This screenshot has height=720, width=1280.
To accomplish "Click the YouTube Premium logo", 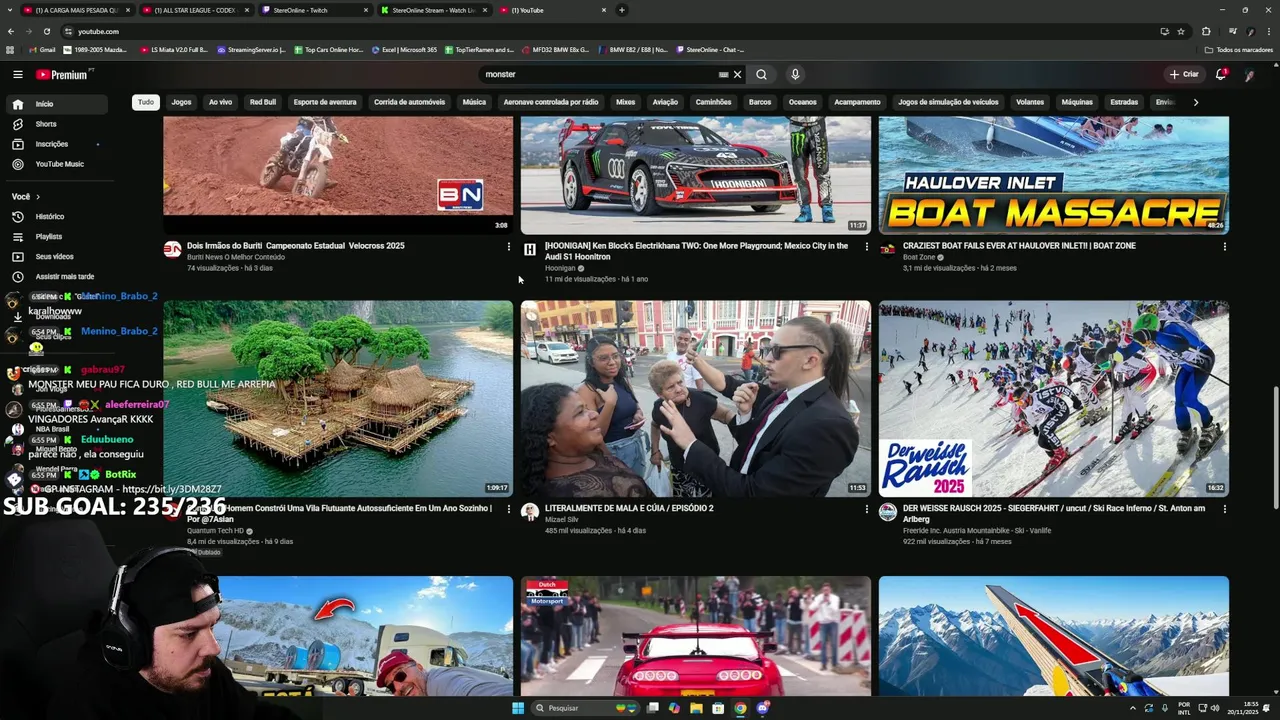I will pos(62,74).
